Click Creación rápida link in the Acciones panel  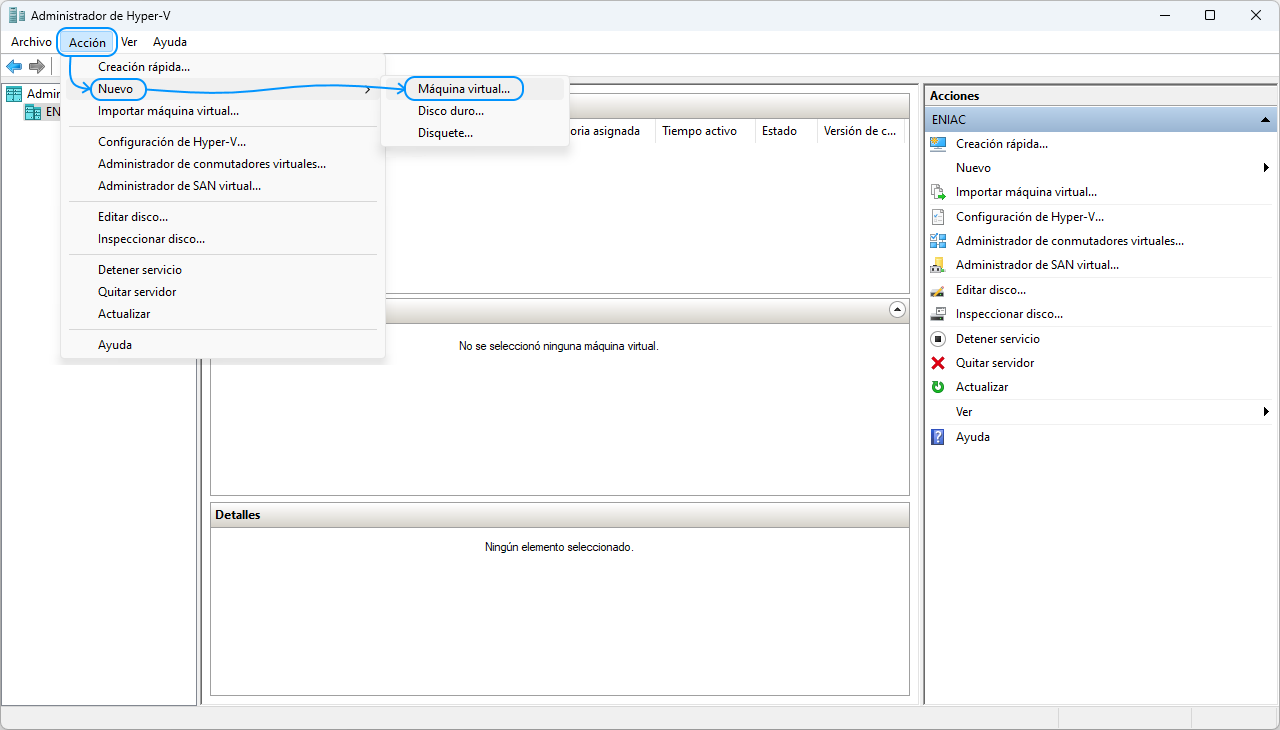coord(1002,144)
